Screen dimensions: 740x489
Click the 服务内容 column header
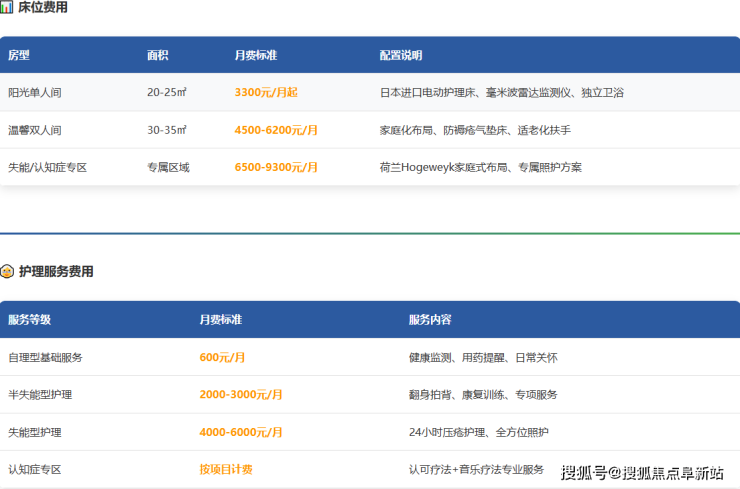pos(430,320)
